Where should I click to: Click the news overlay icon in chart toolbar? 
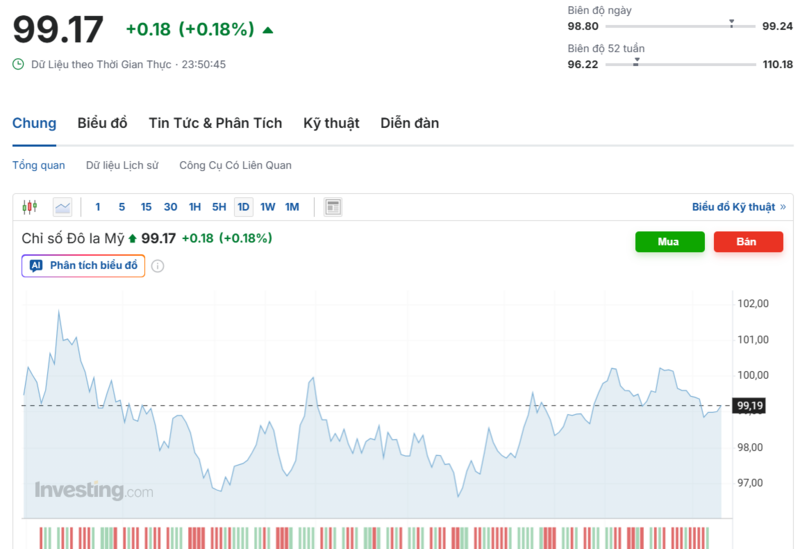point(333,207)
